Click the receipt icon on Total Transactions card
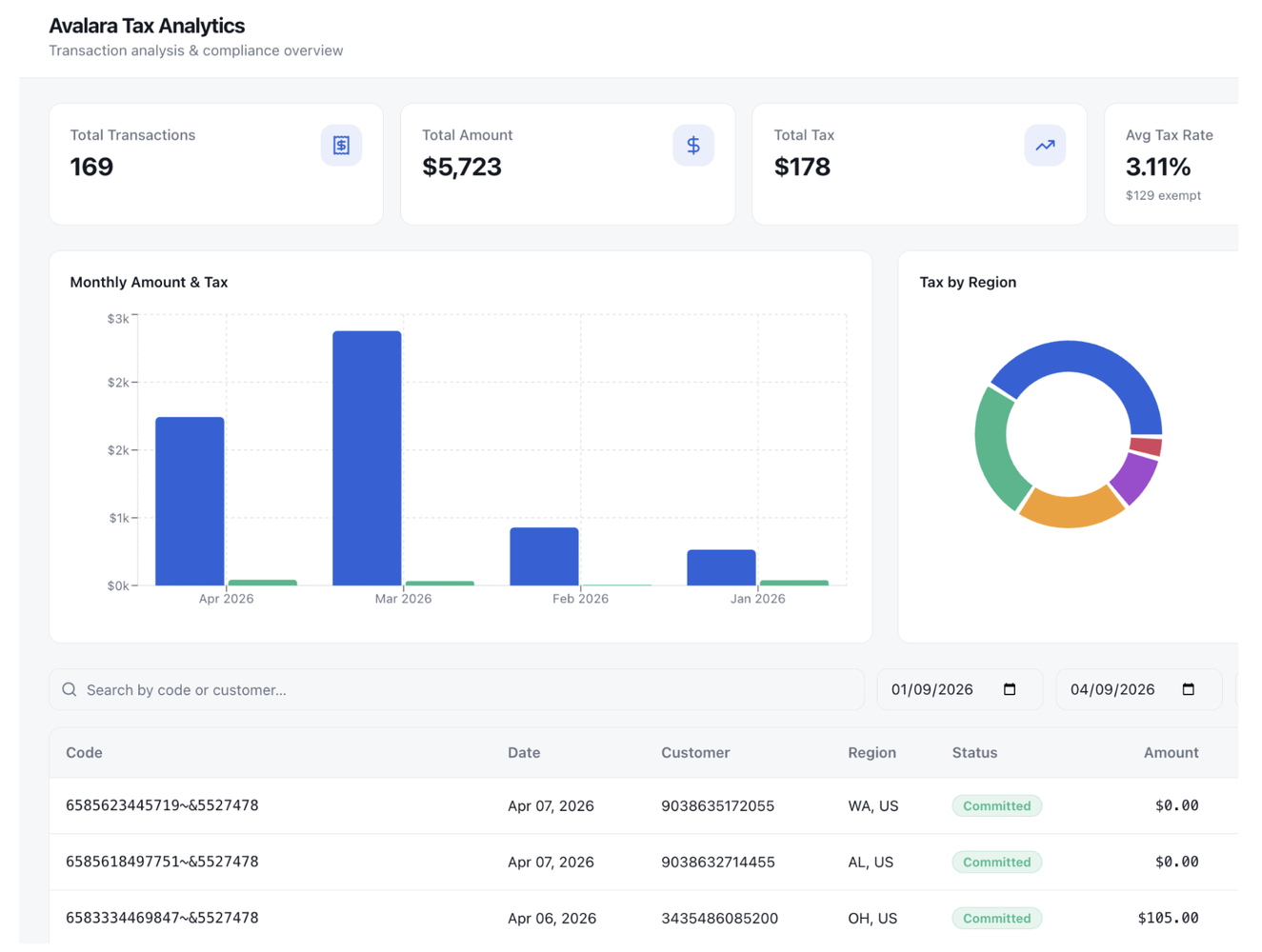Screen dimensions: 1262x952 click(x=341, y=145)
